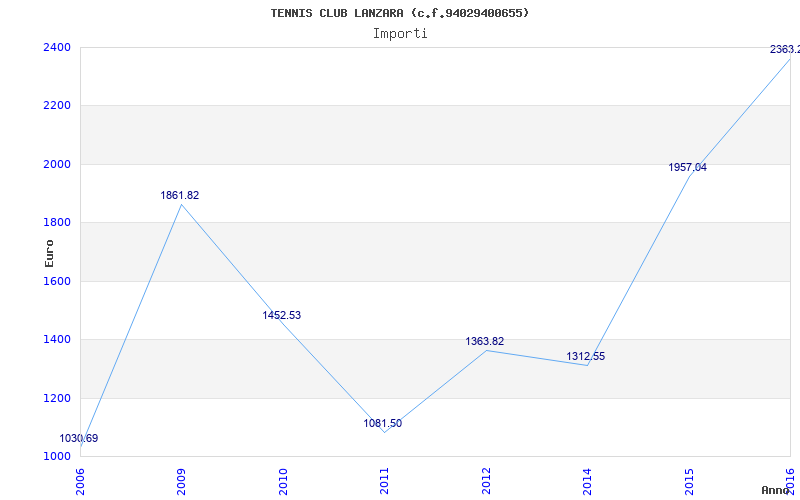The height and width of the screenshot is (500, 800).
Task: Select the 1081.50 data label
Action: [383, 423]
